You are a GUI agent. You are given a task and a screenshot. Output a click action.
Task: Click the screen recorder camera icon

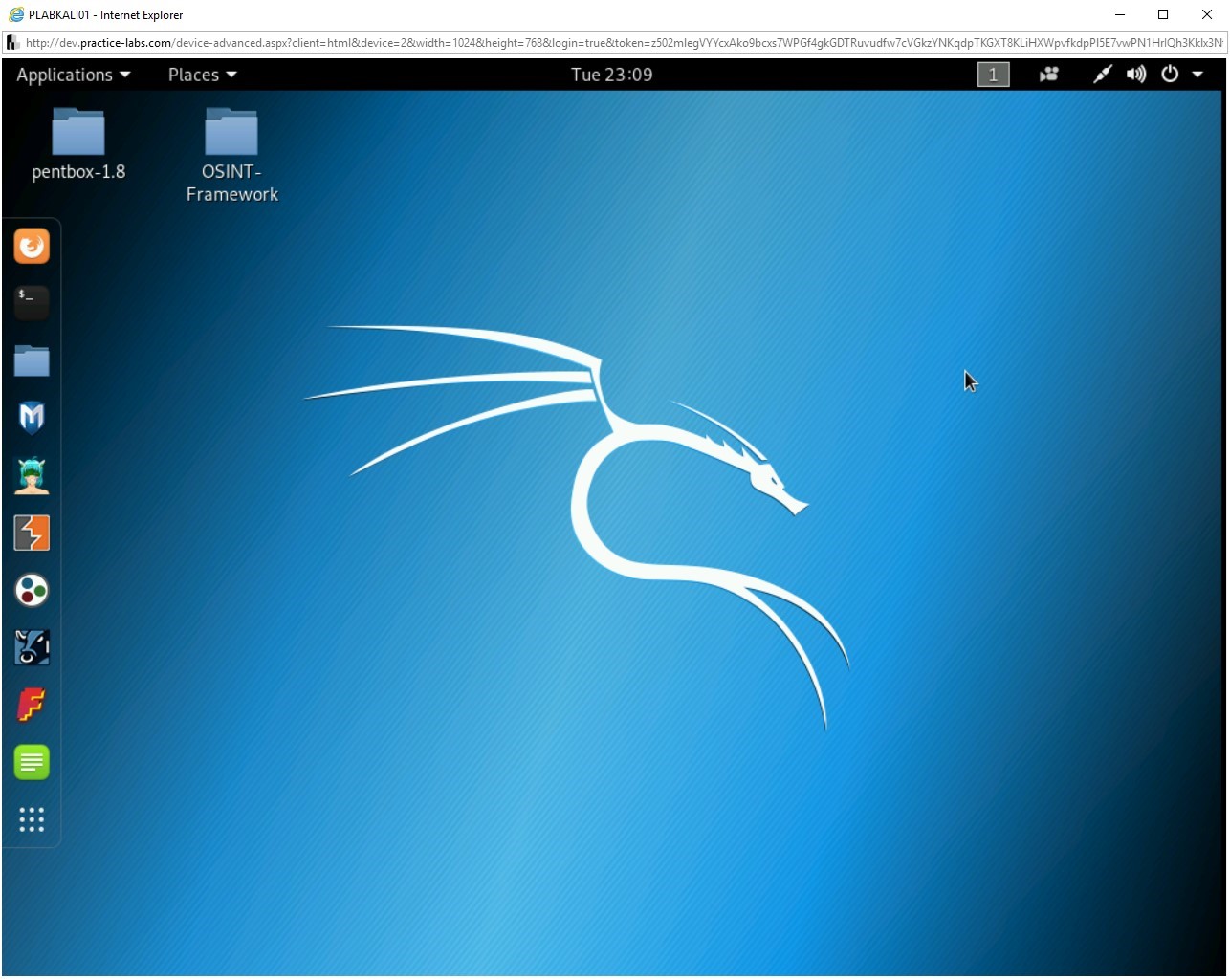point(1049,74)
